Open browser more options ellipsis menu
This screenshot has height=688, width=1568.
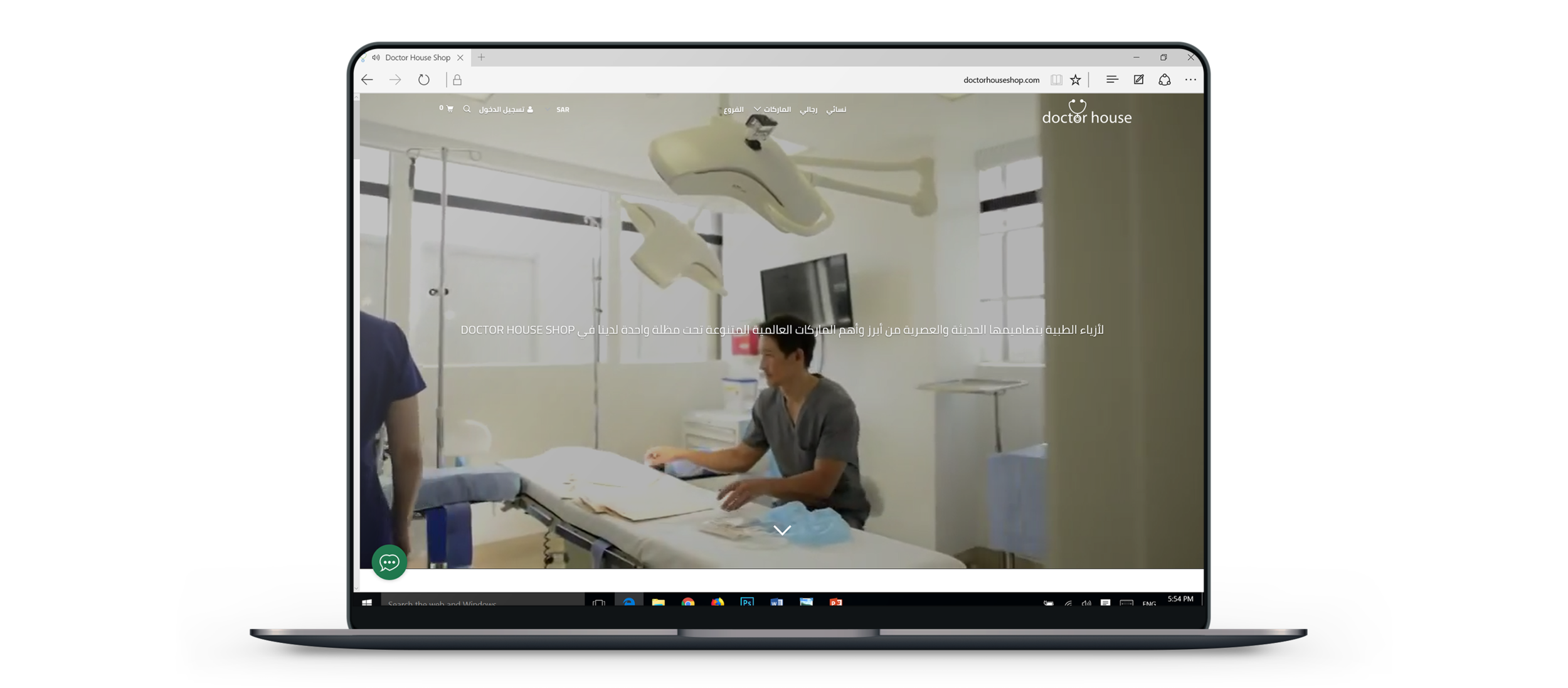click(1190, 80)
